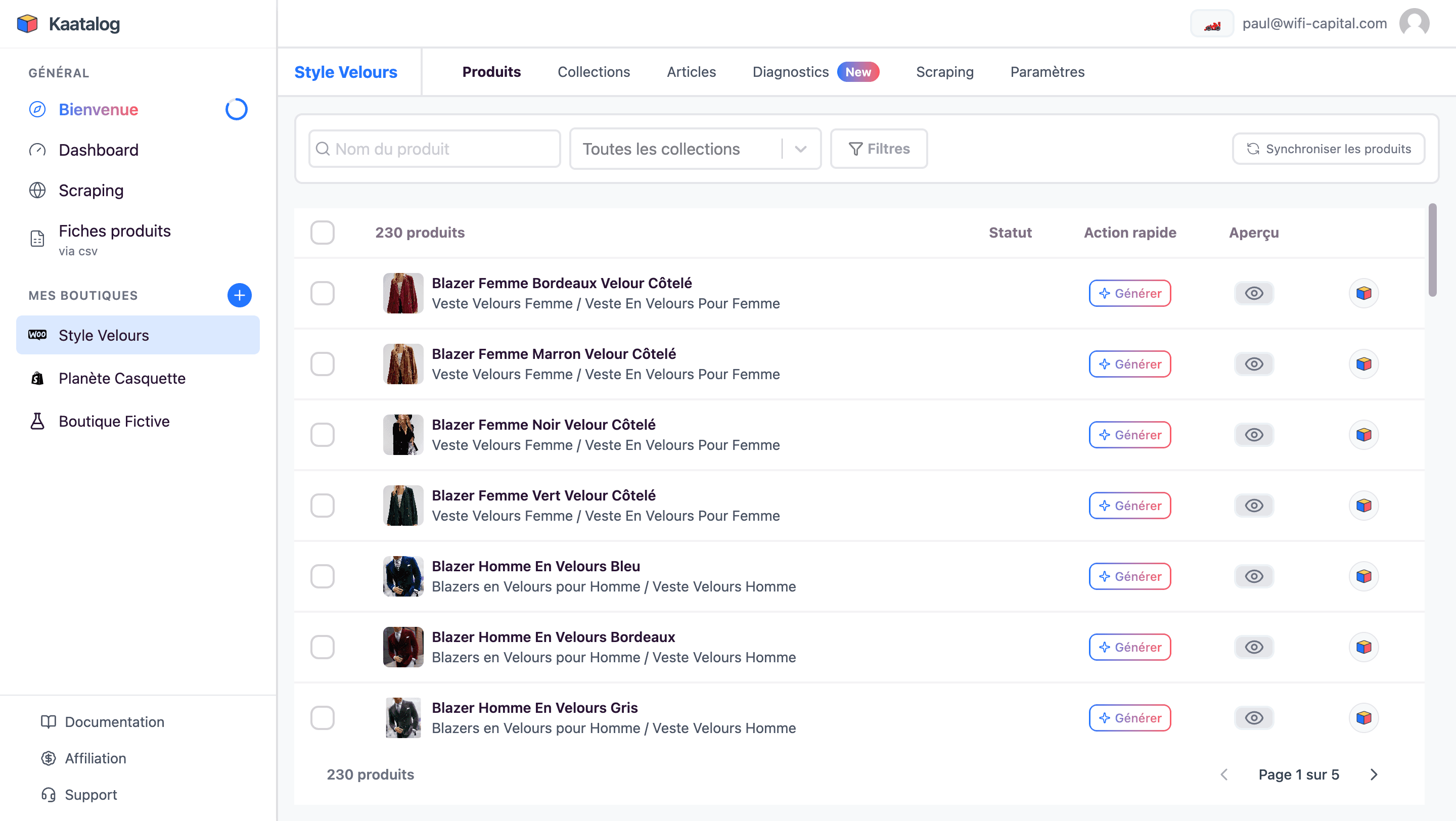The height and width of the screenshot is (821, 1456).
Task: Open Scraping from sidebar globe icon
Action: 37,191
